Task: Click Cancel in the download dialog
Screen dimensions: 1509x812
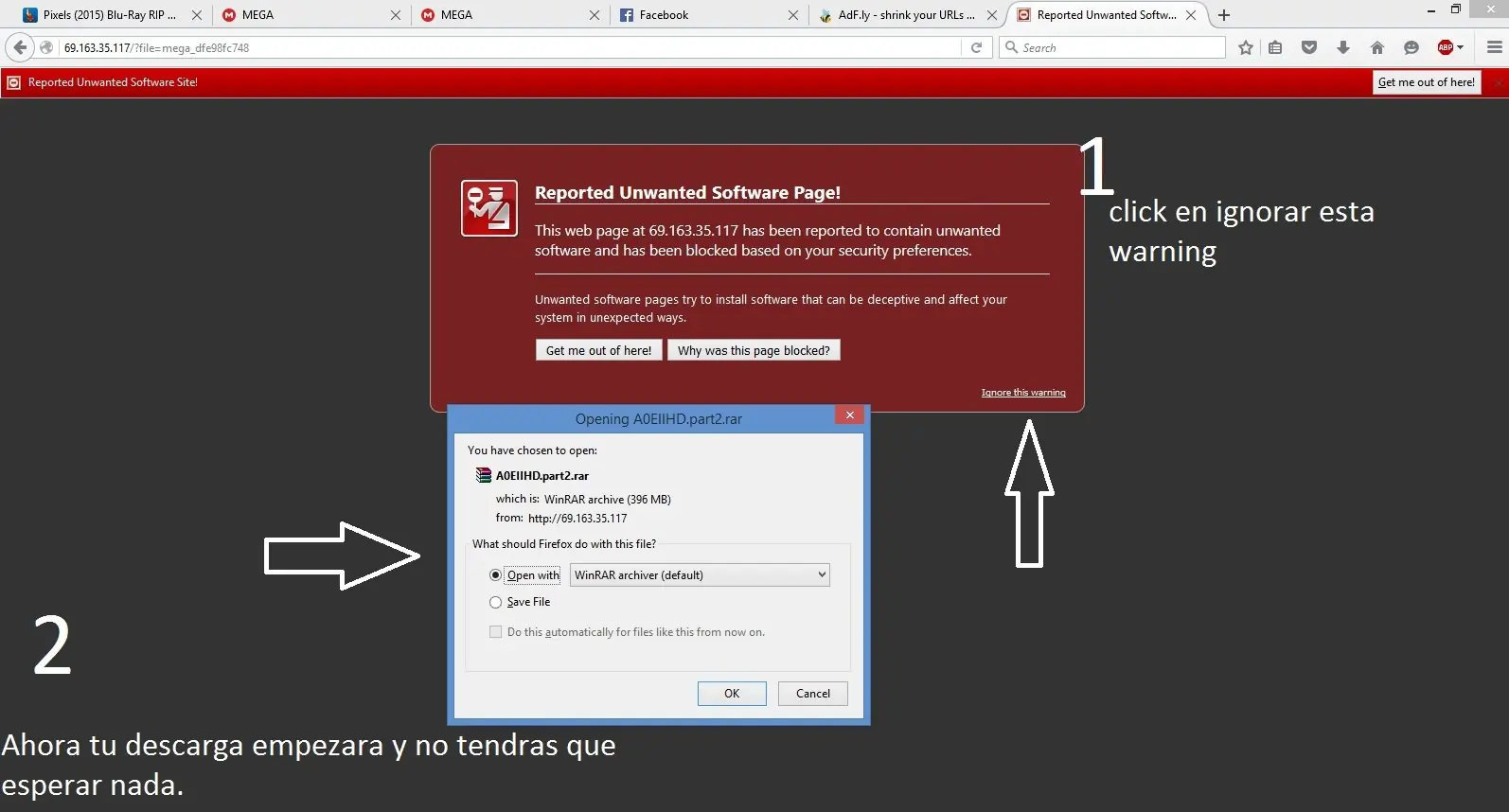Action: click(x=813, y=694)
